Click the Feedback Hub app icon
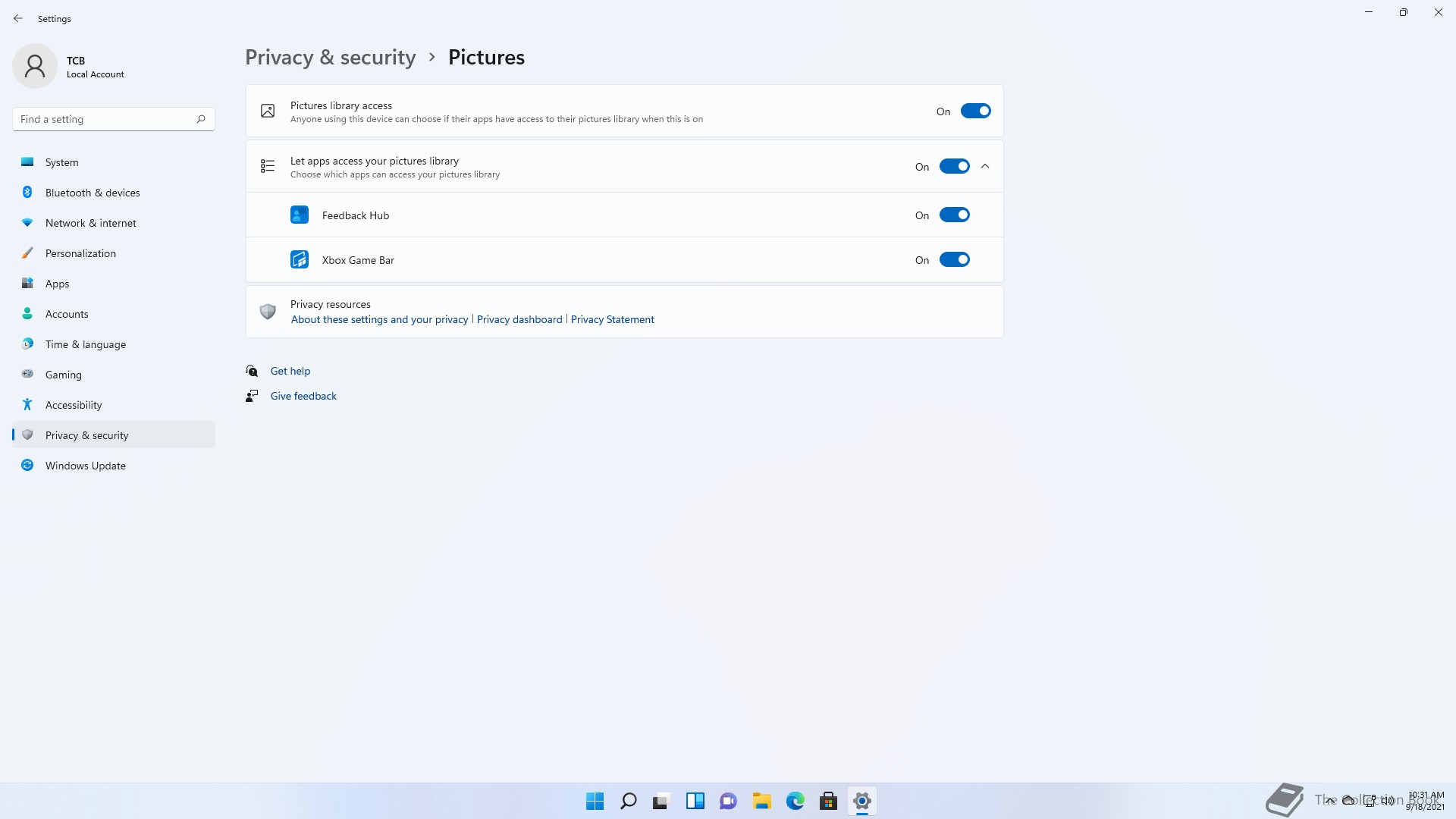The width and height of the screenshot is (1456, 819). [300, 215]
